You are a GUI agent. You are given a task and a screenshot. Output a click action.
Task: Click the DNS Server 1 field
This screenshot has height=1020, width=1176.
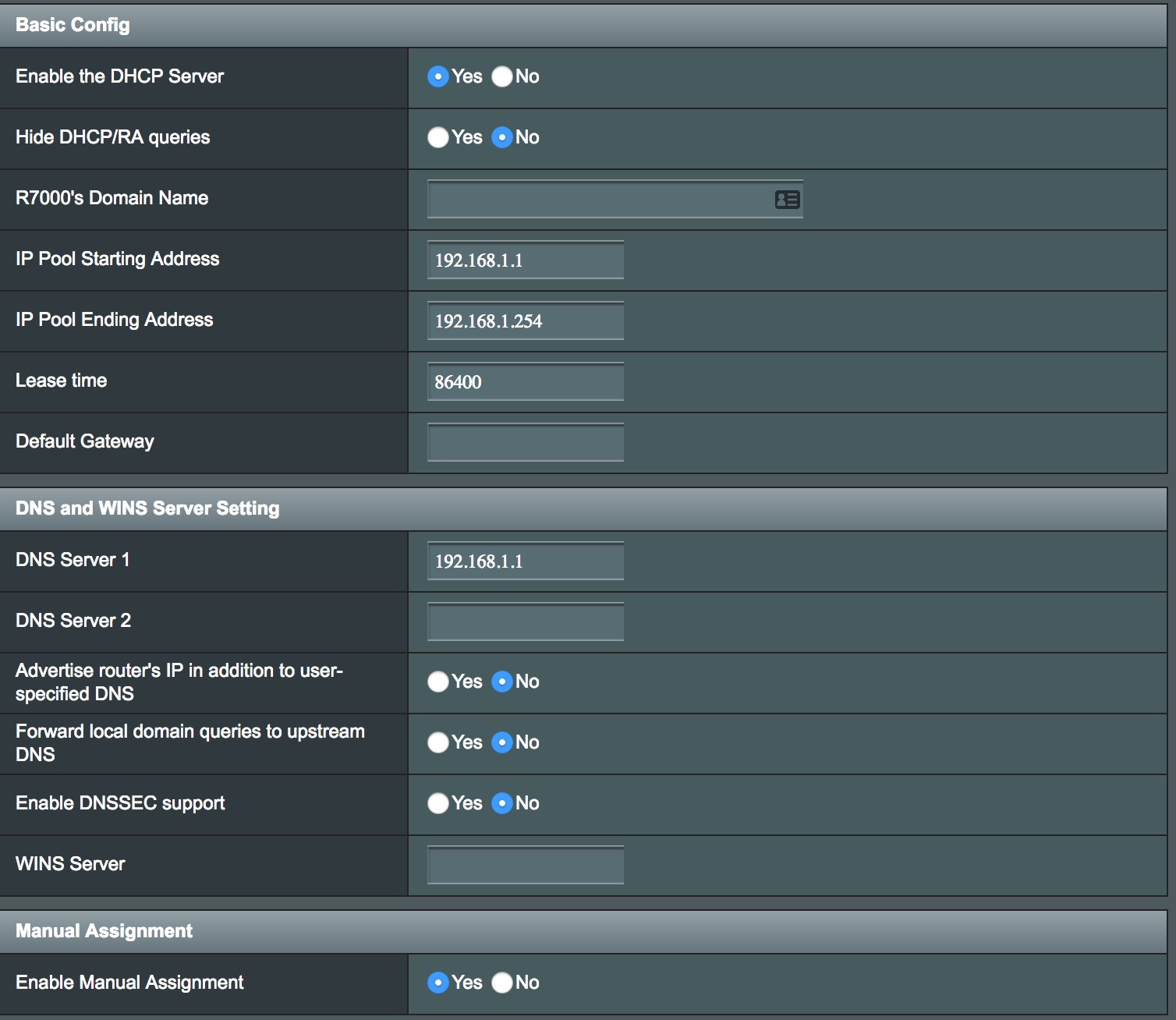525,561
